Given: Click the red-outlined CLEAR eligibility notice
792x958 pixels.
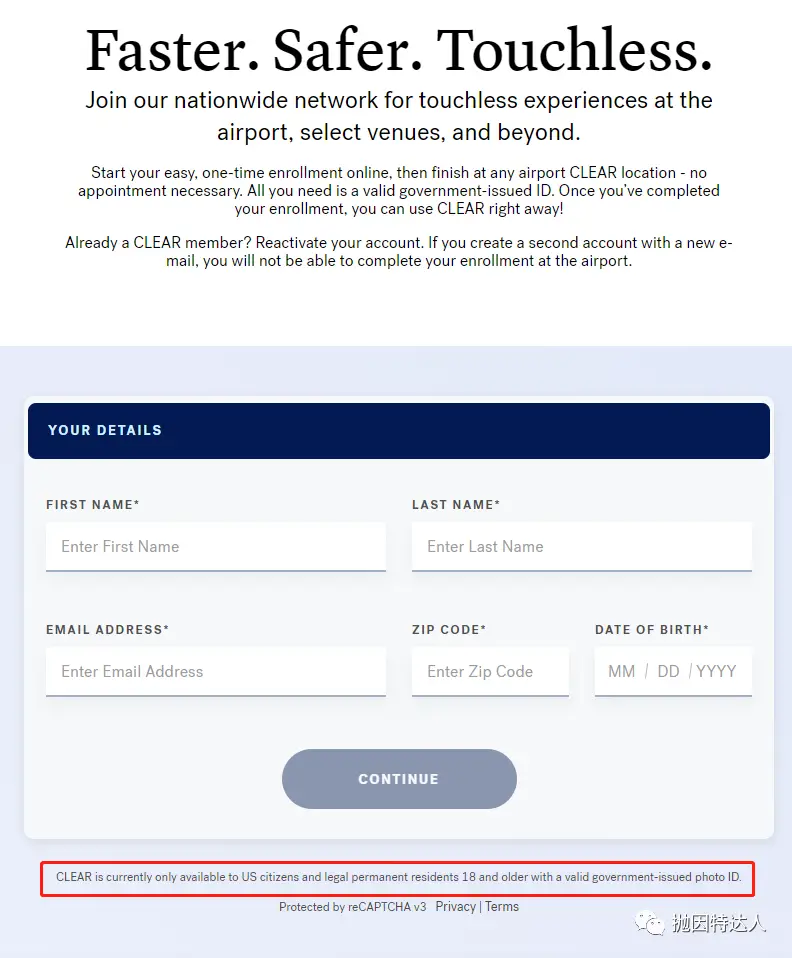Looking at the screenshot, I should [x=398, y=879].
